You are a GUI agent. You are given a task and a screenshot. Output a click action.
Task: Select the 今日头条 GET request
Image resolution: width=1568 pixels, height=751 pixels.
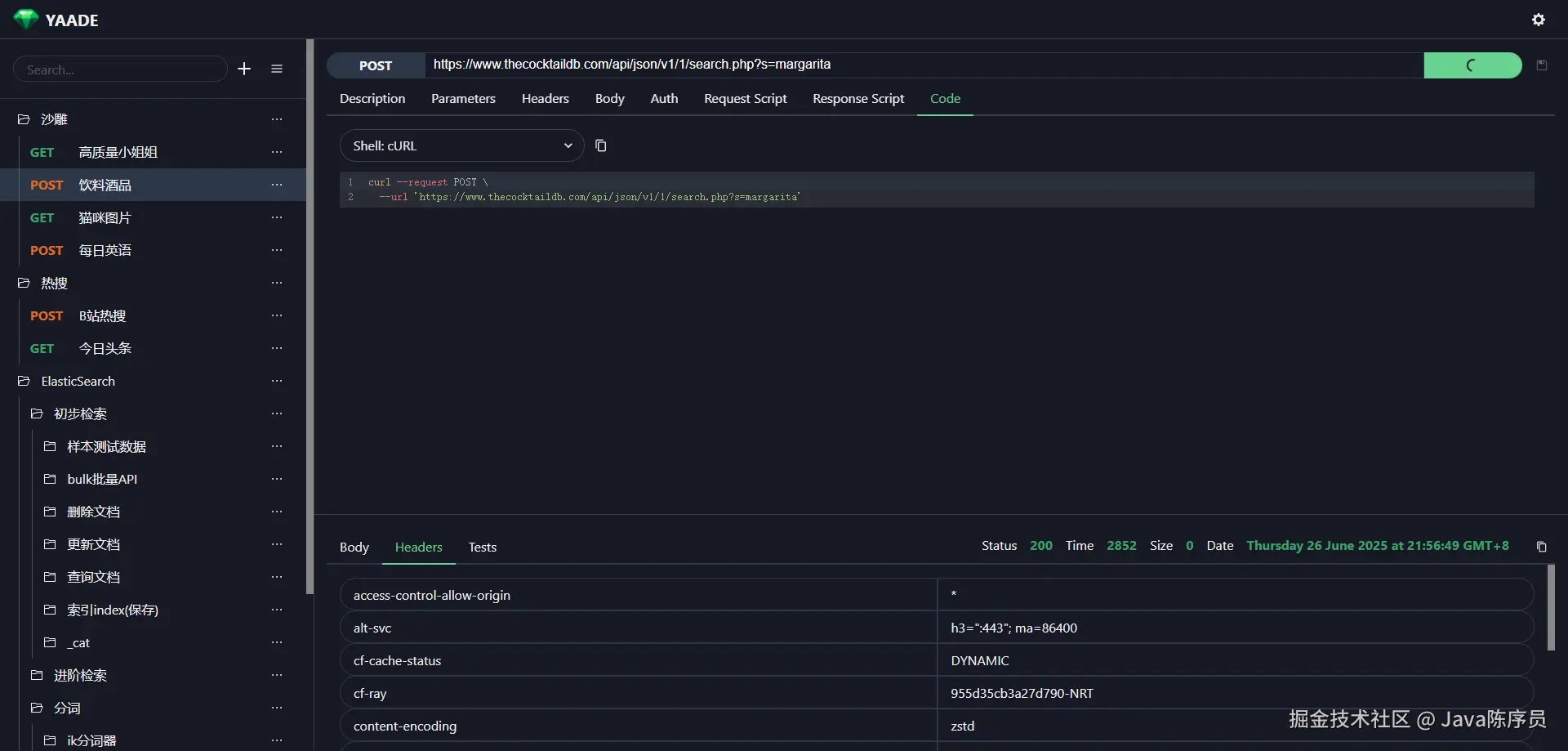[154, 348]
